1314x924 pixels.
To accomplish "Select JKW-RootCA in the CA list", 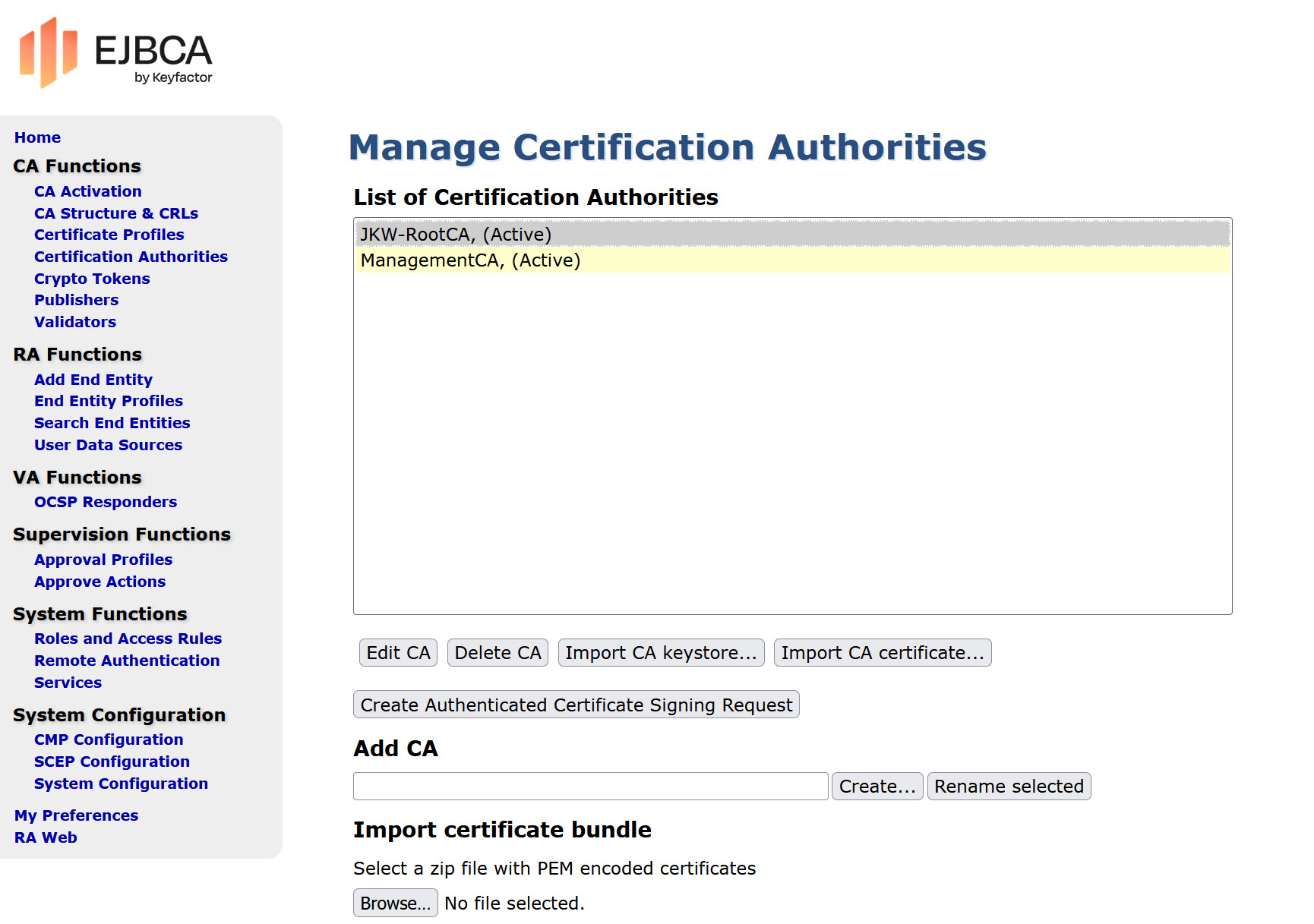I will click(456, 235).
